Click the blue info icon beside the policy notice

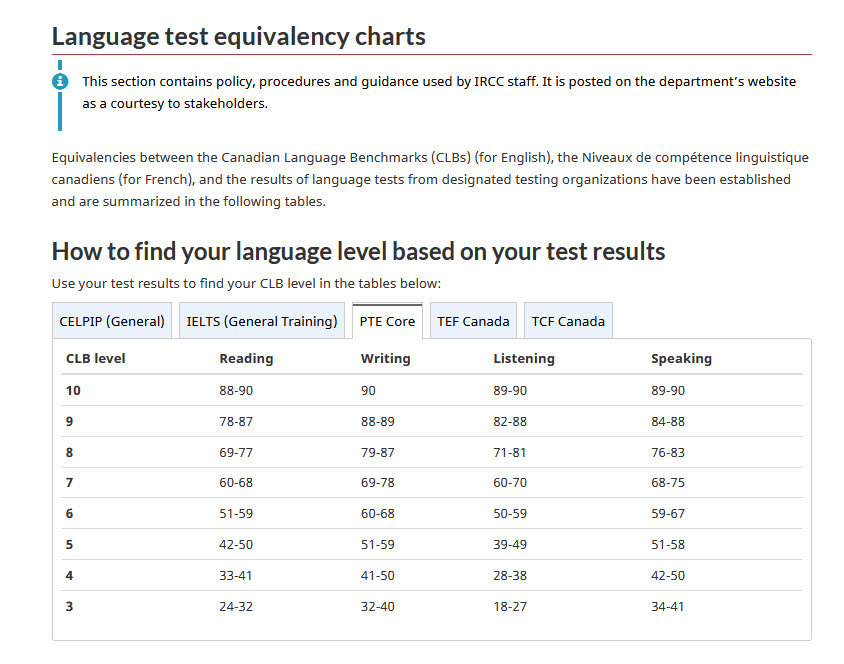click(60, 81)
